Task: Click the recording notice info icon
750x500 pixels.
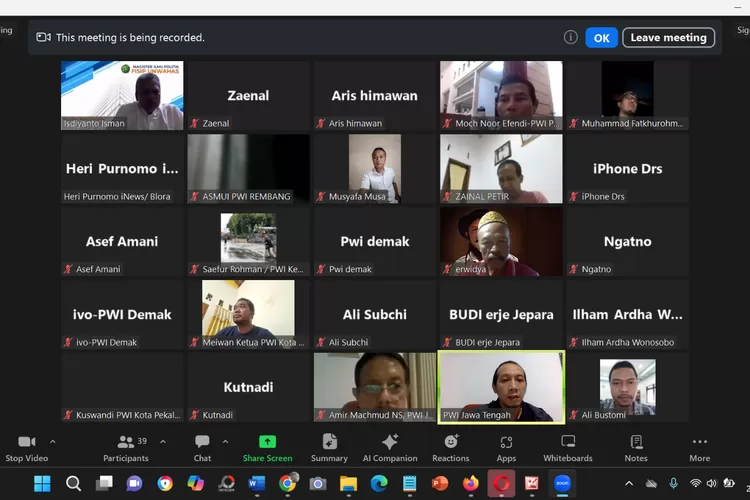Action: 570,38
